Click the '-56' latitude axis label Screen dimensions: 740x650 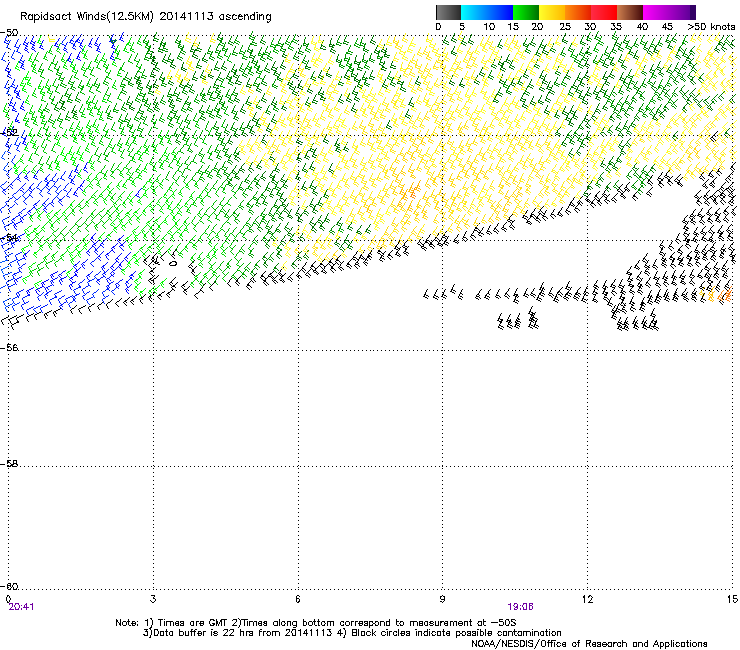(x=9, y=347)
